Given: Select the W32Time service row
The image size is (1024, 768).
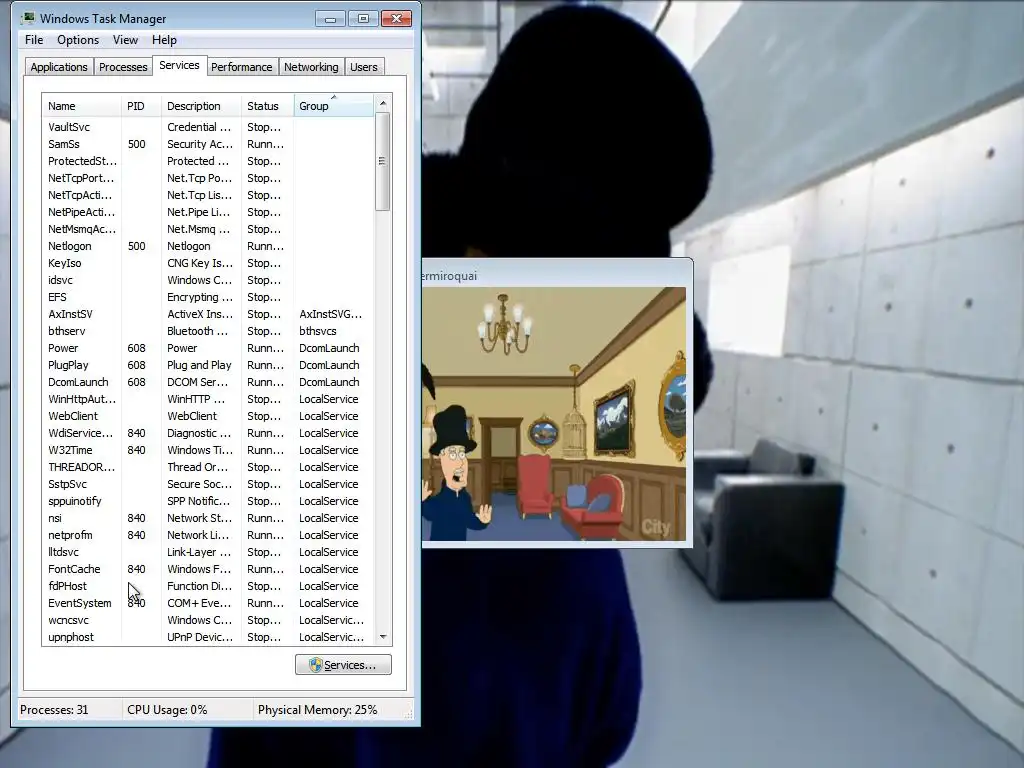Looking at the screenshot, I should (x=208, y=449).
